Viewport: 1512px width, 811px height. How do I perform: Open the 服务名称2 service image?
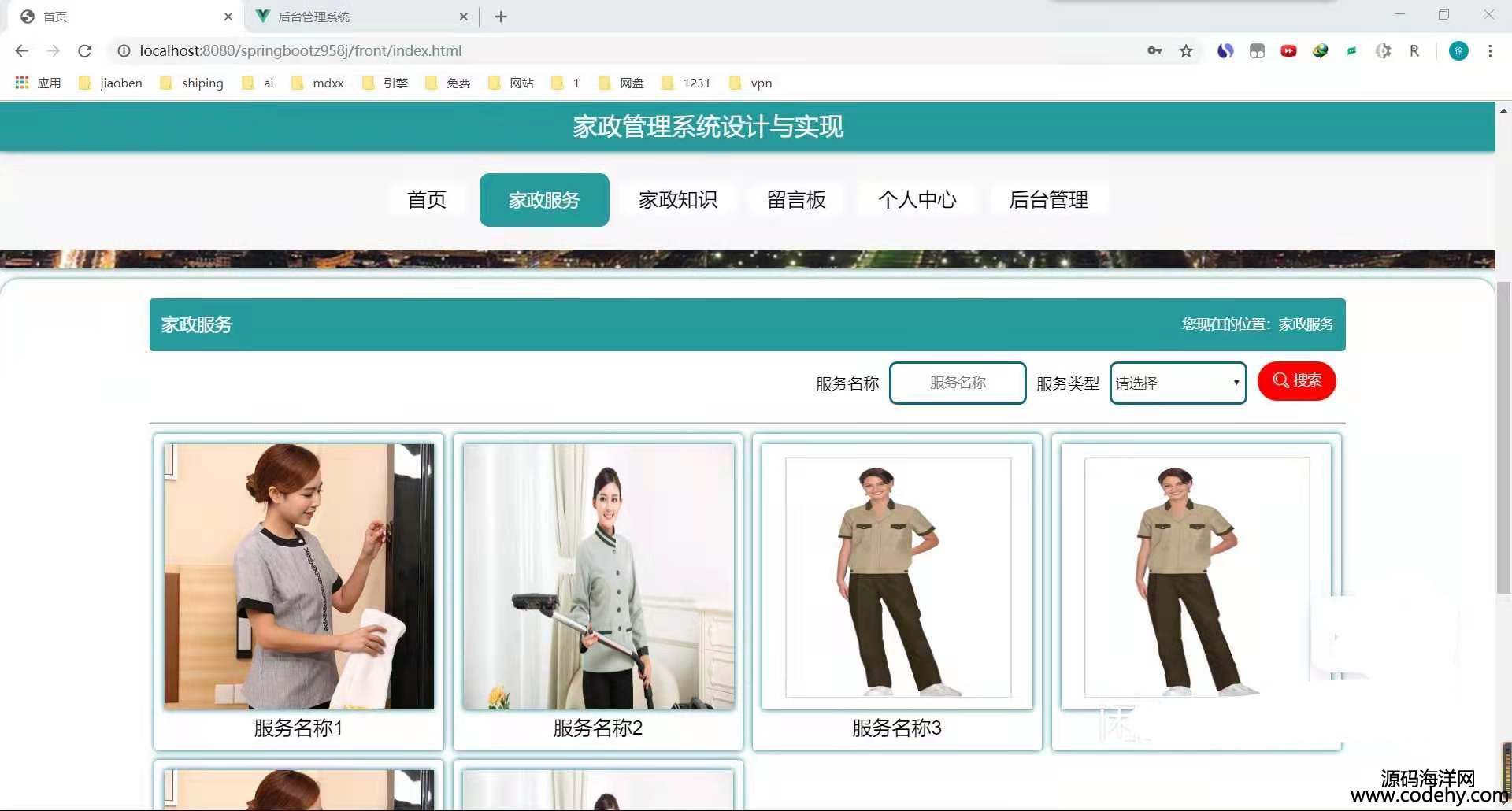(x=598, y=576)
